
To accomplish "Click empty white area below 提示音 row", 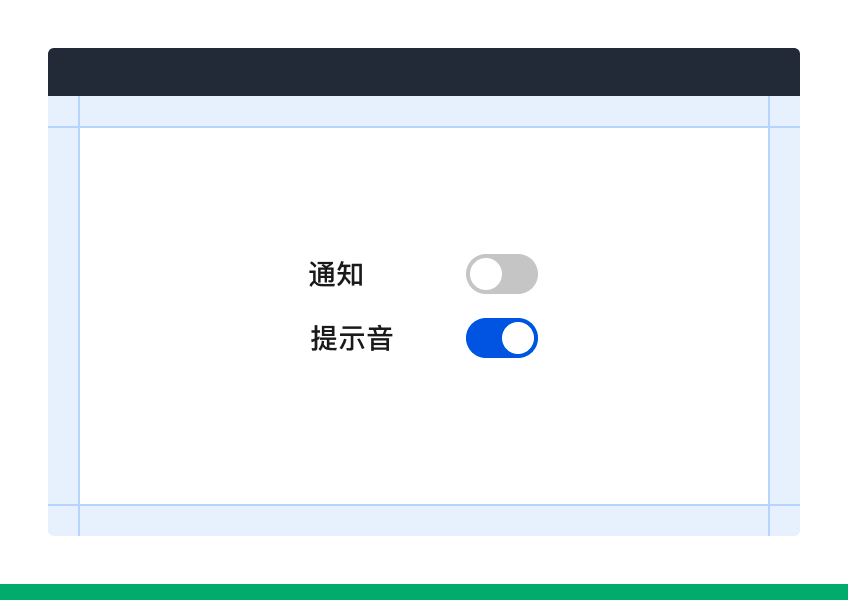I will (x=424, y=433).
